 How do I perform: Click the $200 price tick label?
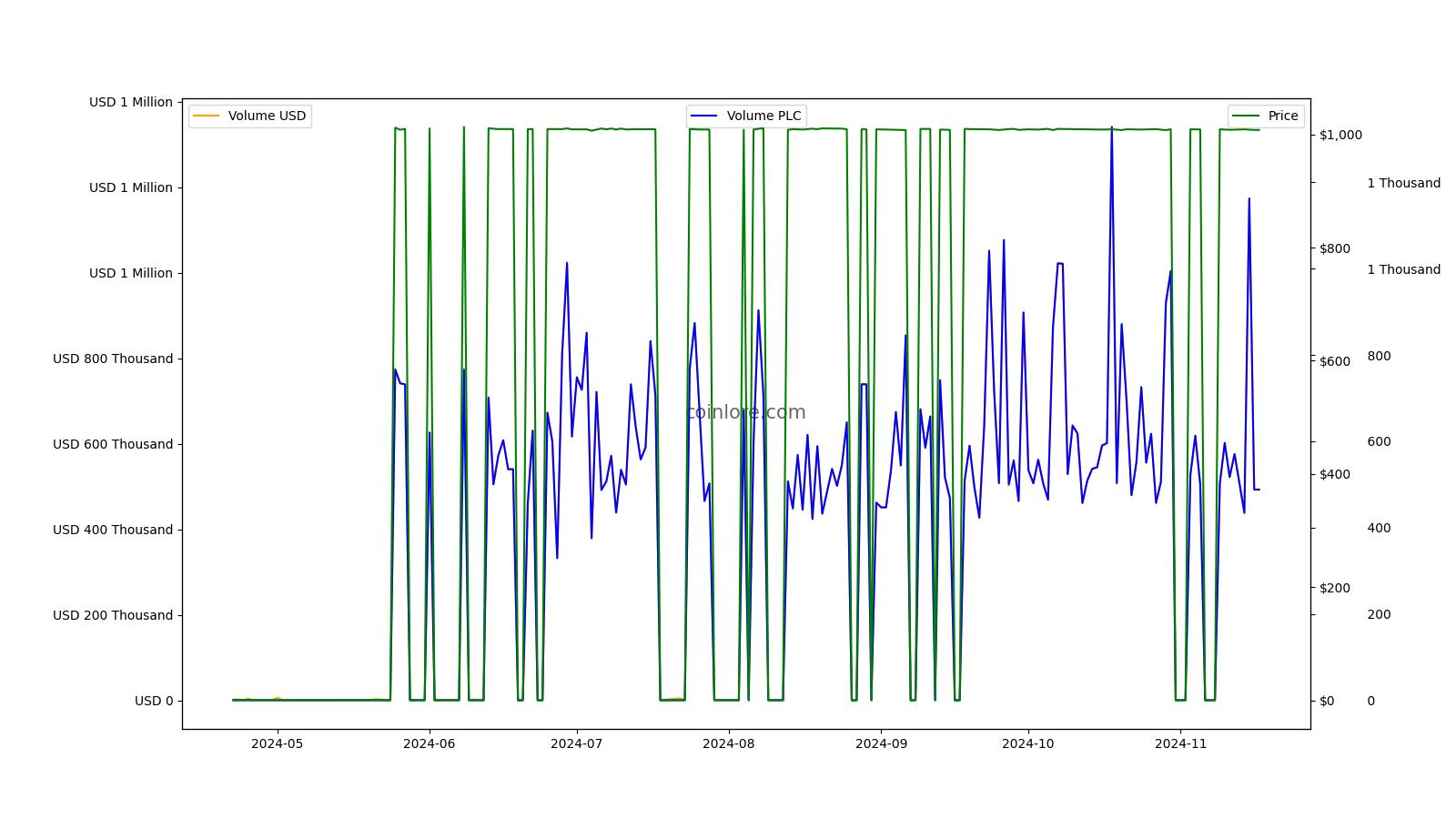[x=1335, y=588]
